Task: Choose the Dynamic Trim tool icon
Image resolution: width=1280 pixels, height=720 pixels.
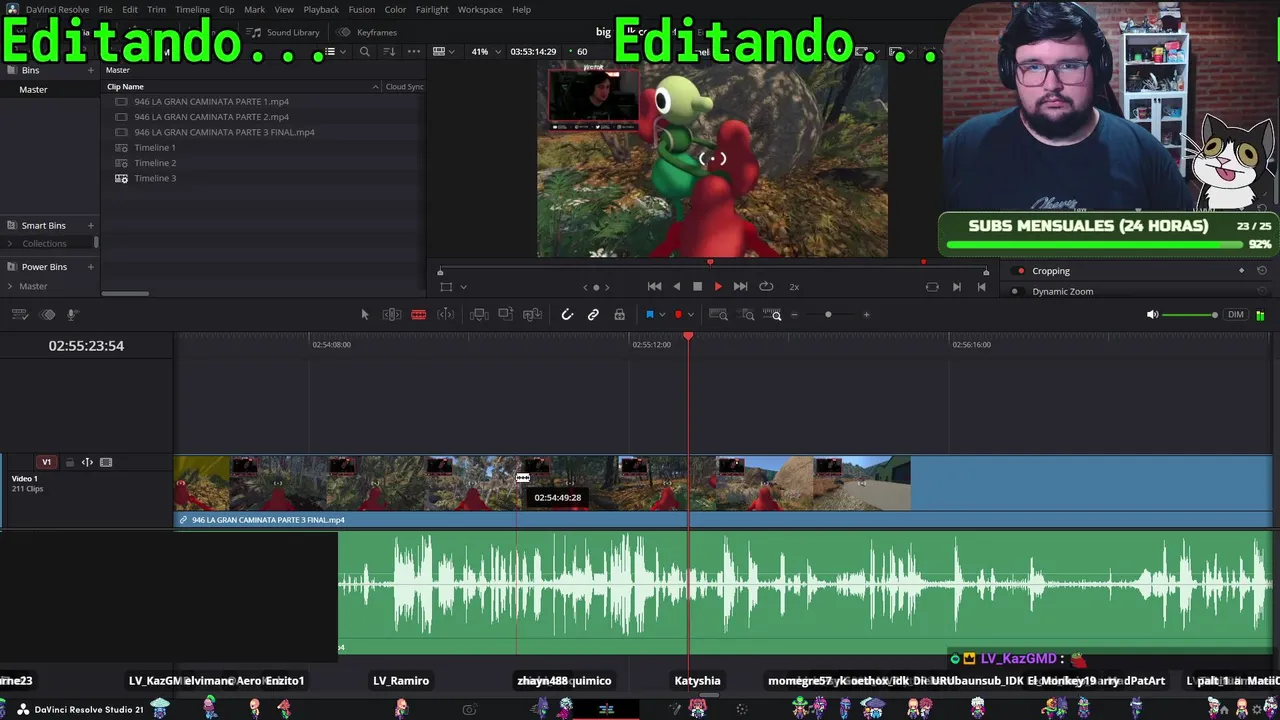Action: (446, 315)
